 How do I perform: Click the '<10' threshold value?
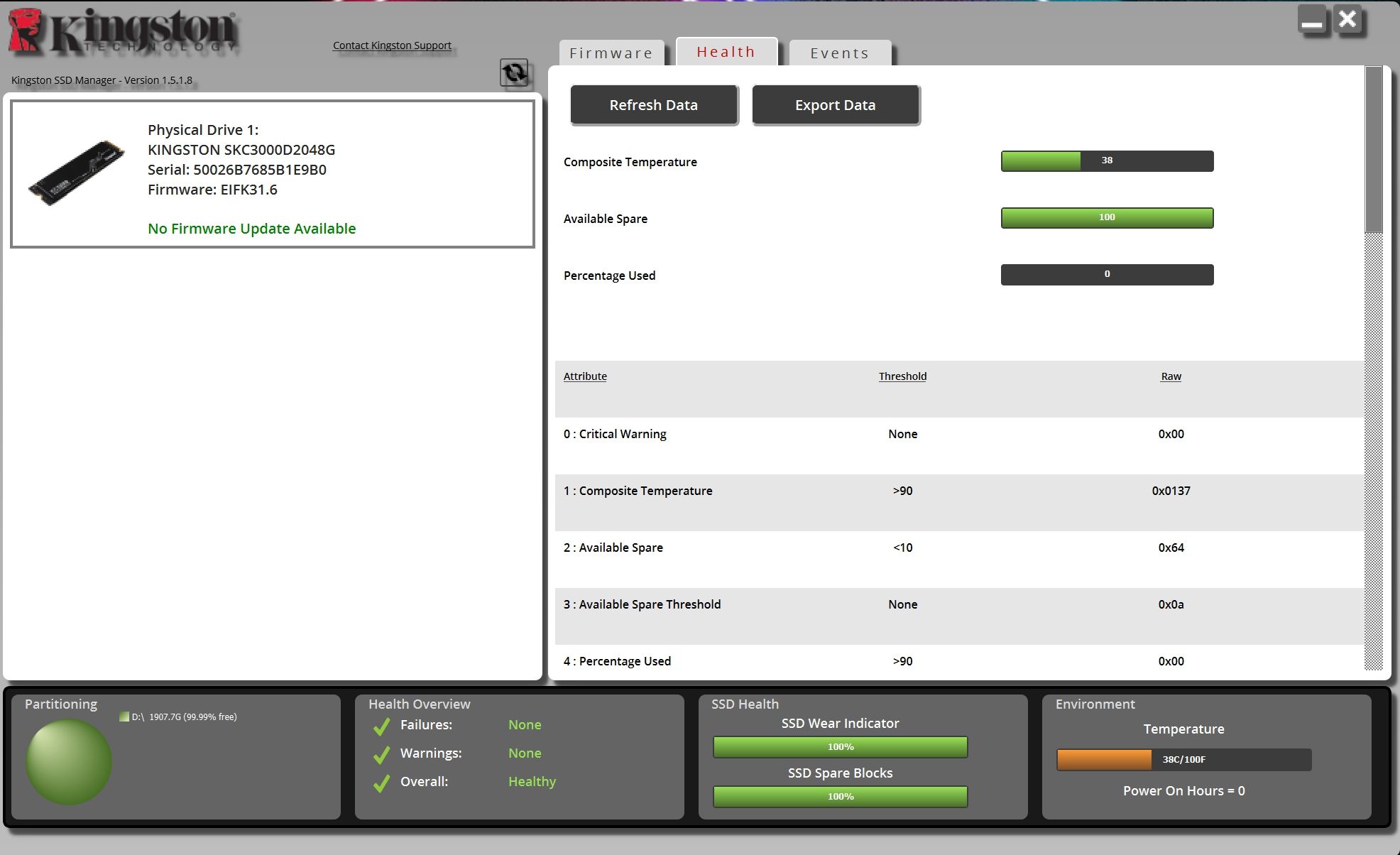[902, 548]
